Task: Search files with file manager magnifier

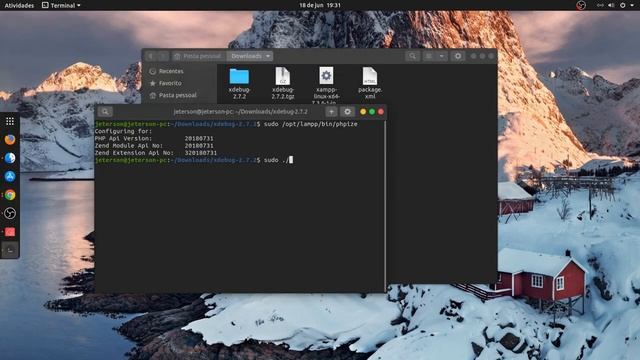Action: pyautogui.click(x=413, y=56)
